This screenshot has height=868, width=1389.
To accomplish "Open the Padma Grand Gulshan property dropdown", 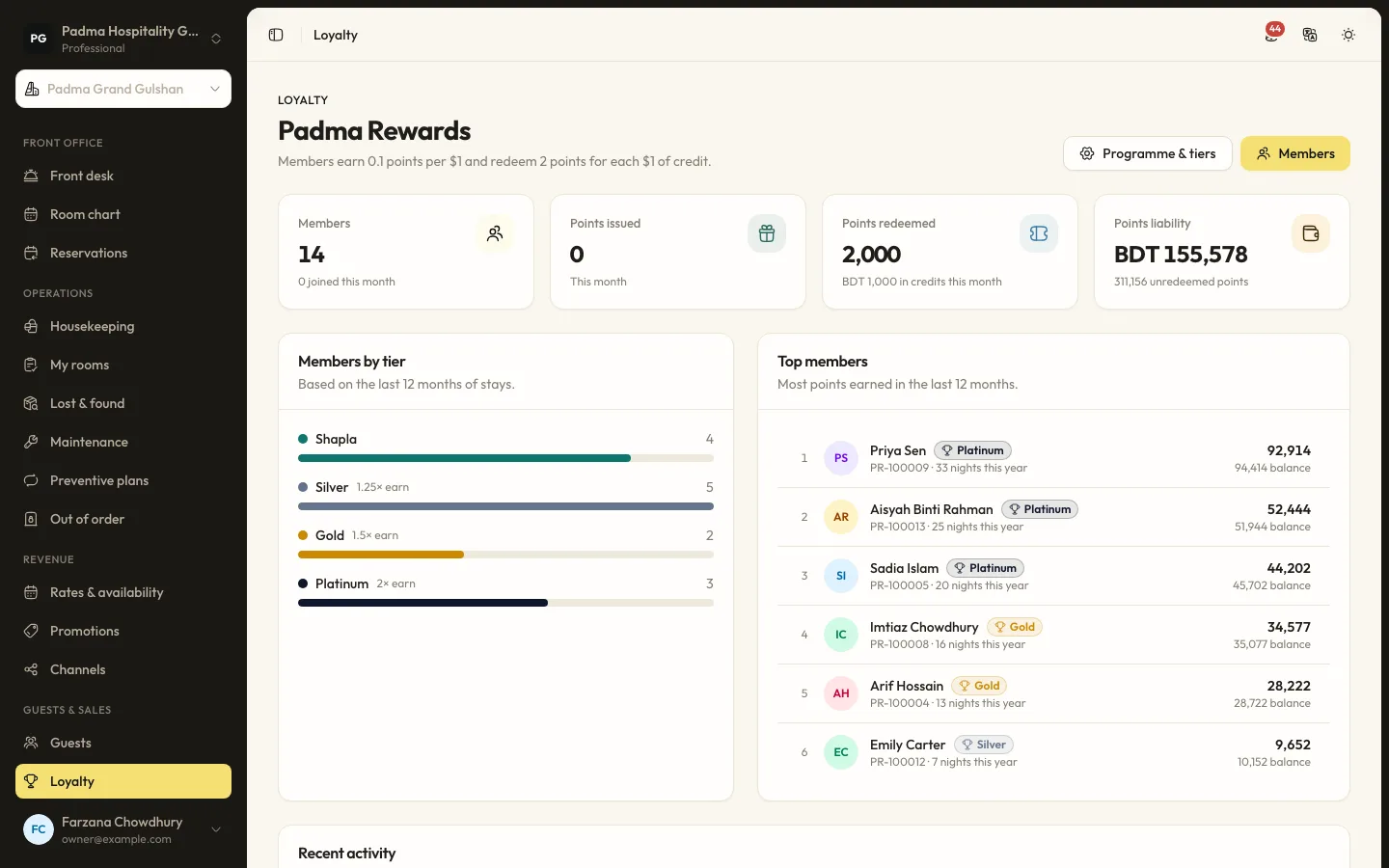I will 123,89.
